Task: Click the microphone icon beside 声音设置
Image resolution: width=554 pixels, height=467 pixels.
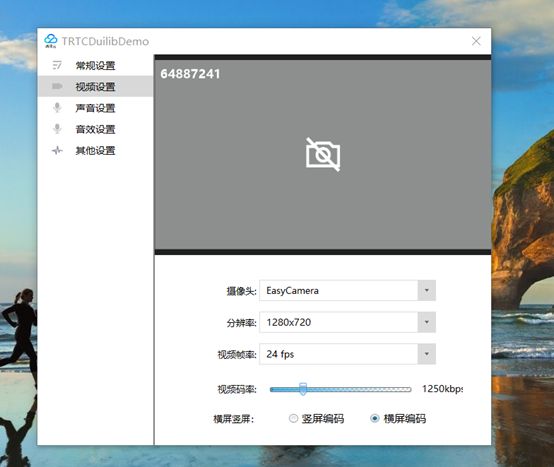Action: pos(57,107)
